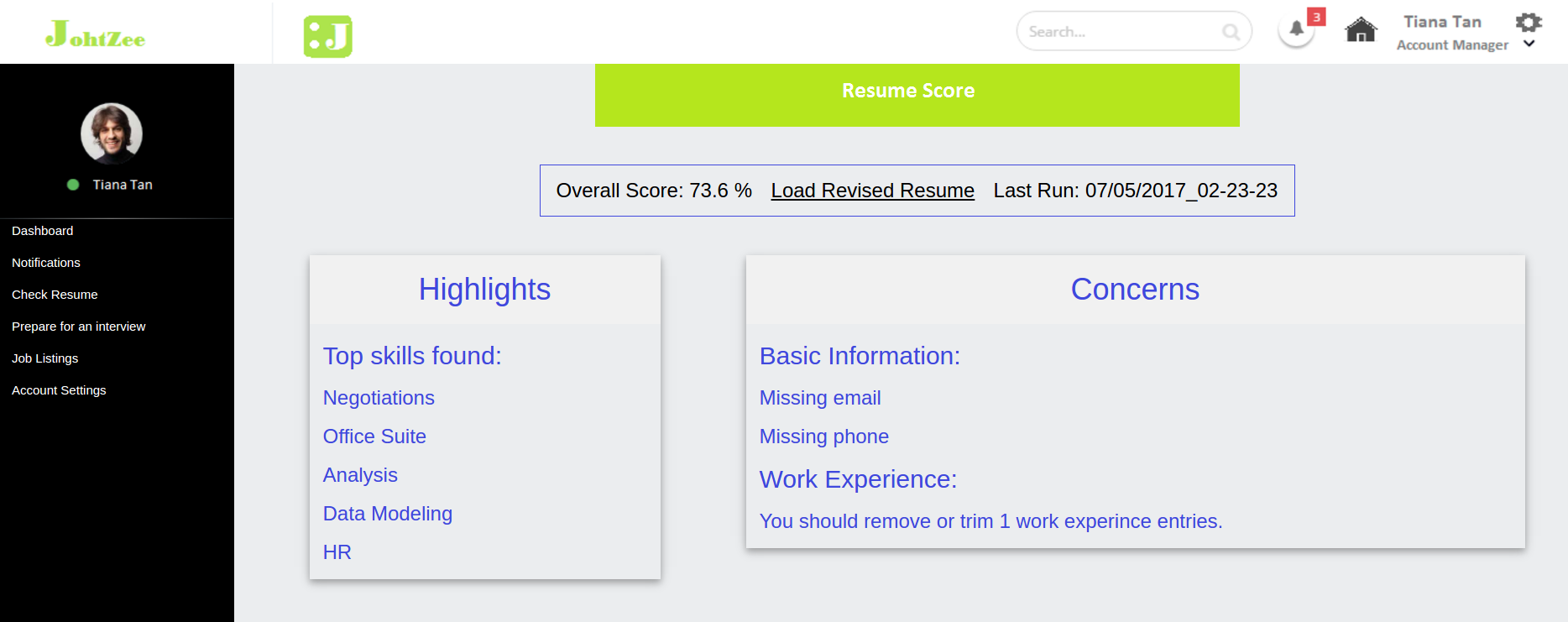Click Tiana Tan profile avatar in sidebar
The width and height of the screenshot is (1568, 622).
[112, 133]
